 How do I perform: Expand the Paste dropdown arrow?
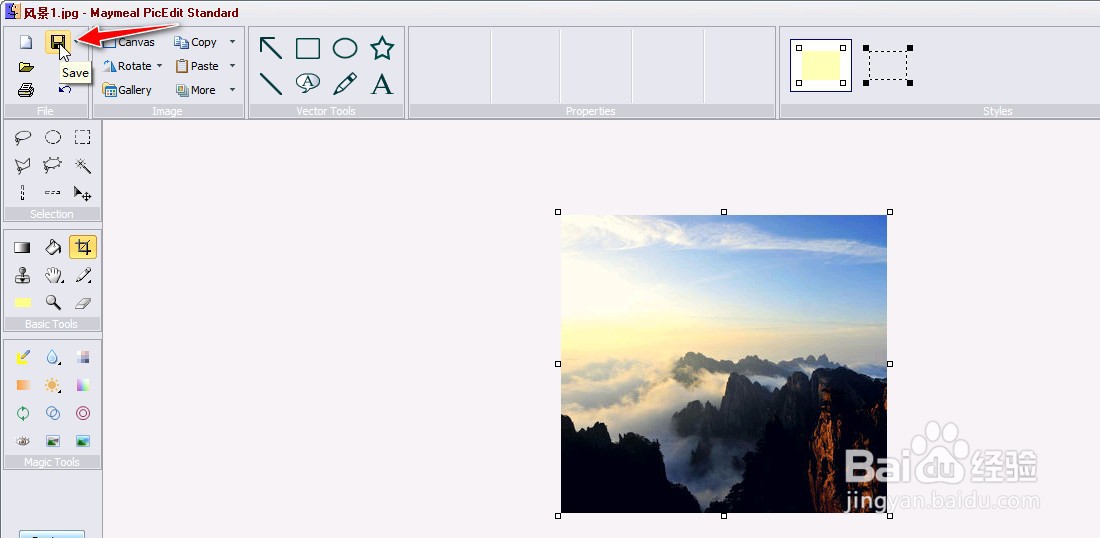[232, 66]
